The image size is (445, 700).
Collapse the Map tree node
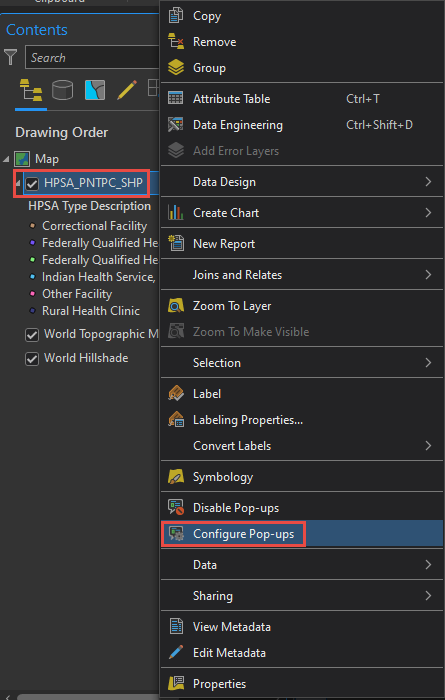tap(6, 159)
